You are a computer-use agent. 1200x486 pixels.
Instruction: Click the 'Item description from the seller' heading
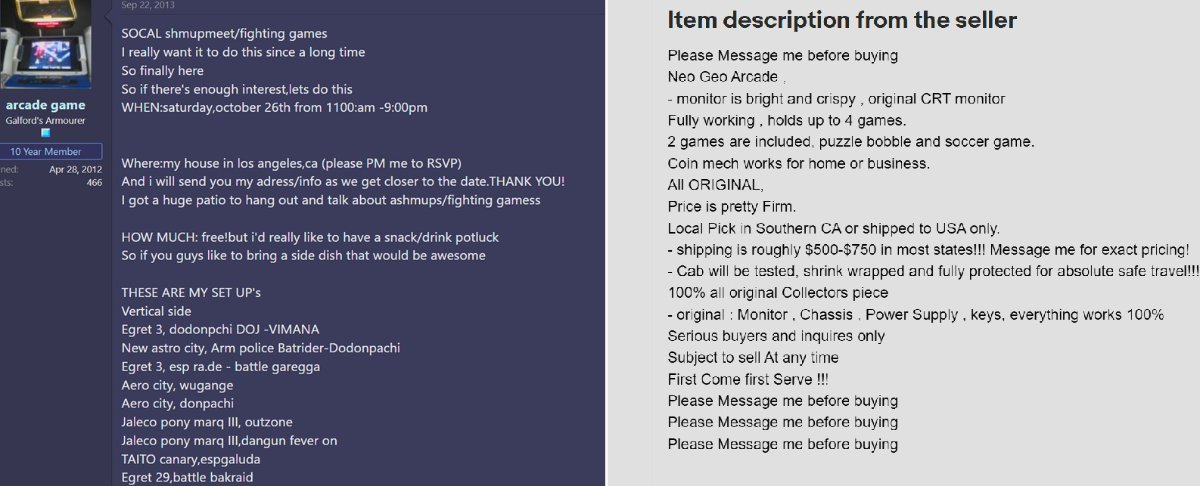click(x=842, y=19)
